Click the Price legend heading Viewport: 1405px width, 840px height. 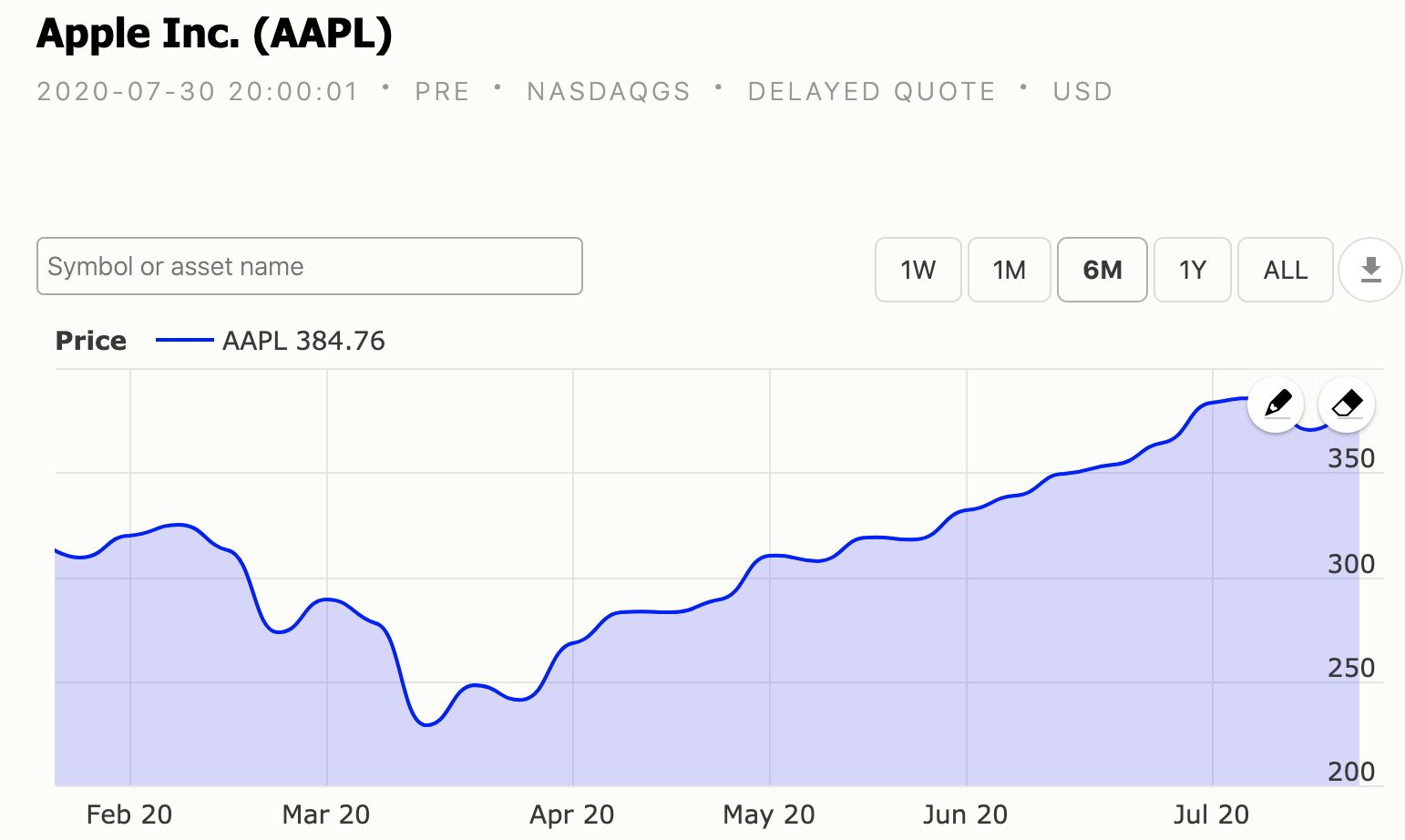(x=91, y=341)
